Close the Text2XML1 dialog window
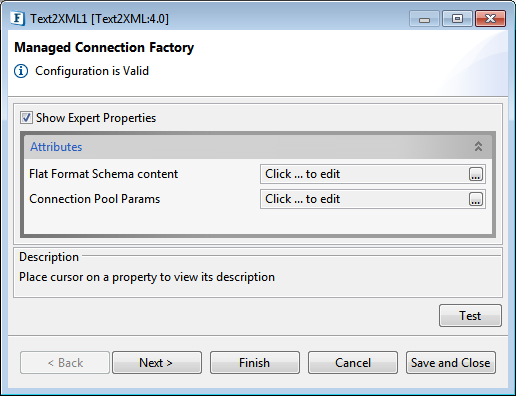 [490, 19]
